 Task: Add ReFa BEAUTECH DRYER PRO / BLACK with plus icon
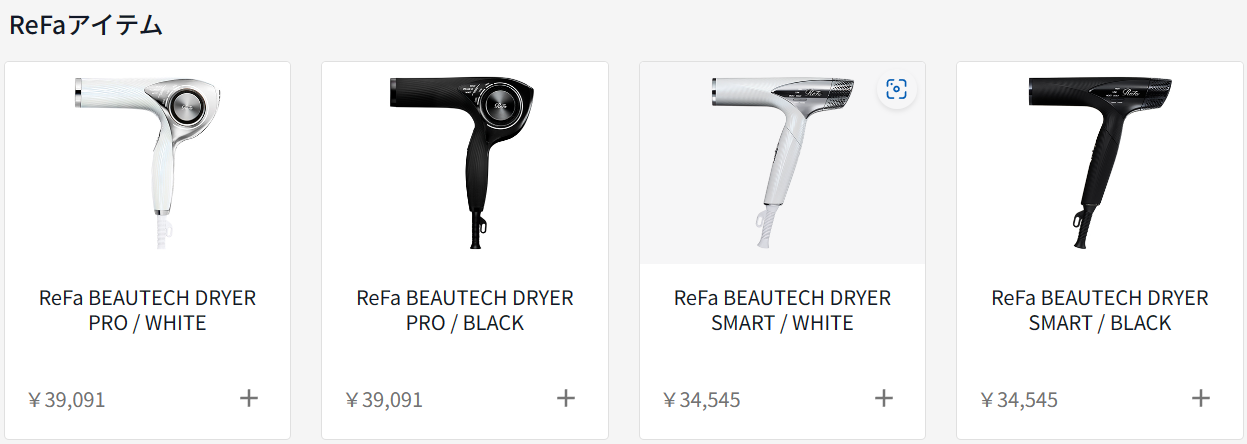(566, 398)
